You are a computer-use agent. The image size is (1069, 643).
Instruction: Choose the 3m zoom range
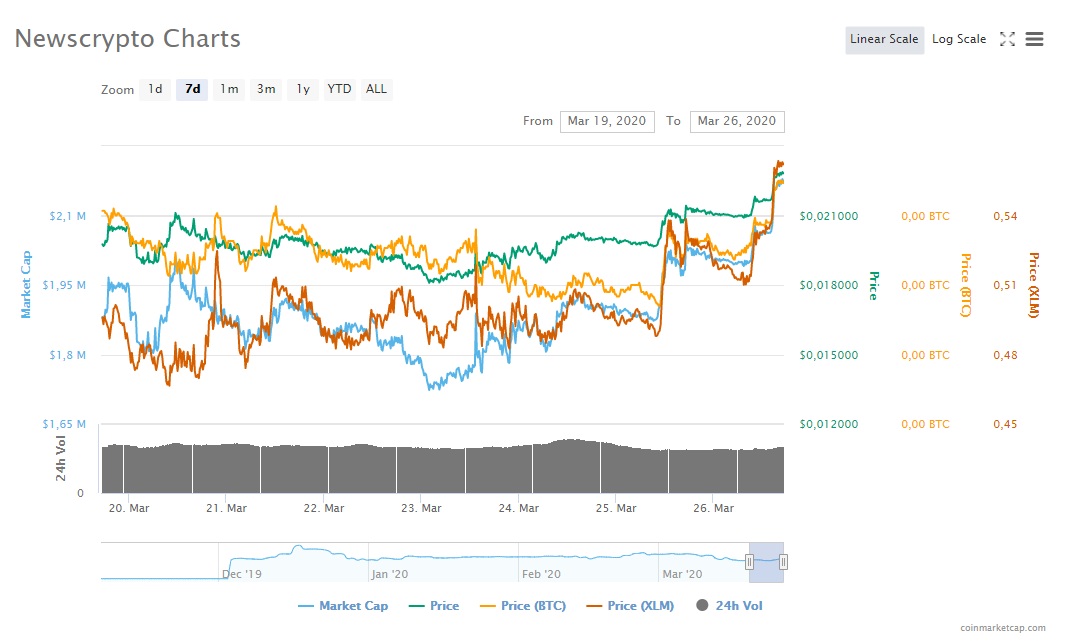point(266,89)
